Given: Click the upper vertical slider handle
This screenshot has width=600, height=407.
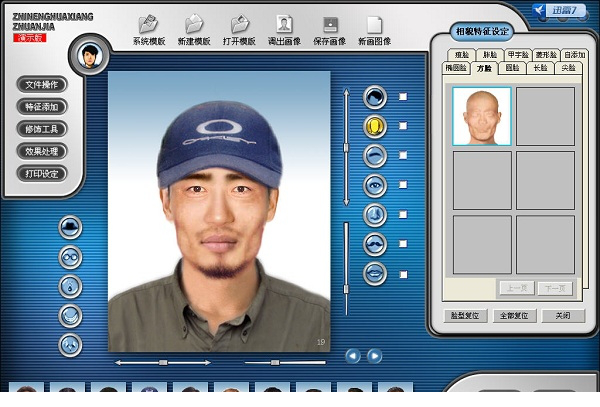Looking at the screenshot, I should pos(346,147).
